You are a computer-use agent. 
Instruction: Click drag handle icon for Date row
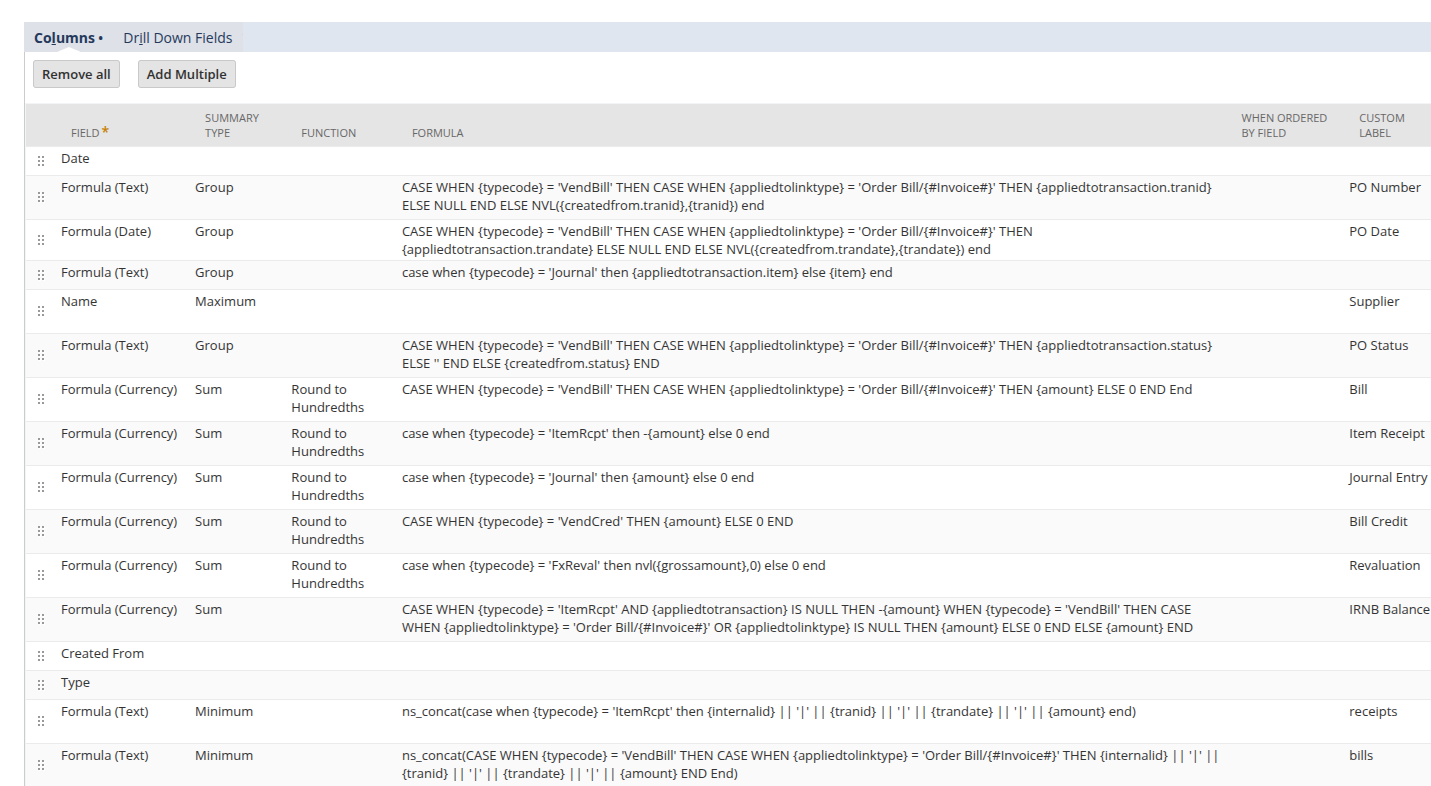pyautogui.click(x=41, y=161)
